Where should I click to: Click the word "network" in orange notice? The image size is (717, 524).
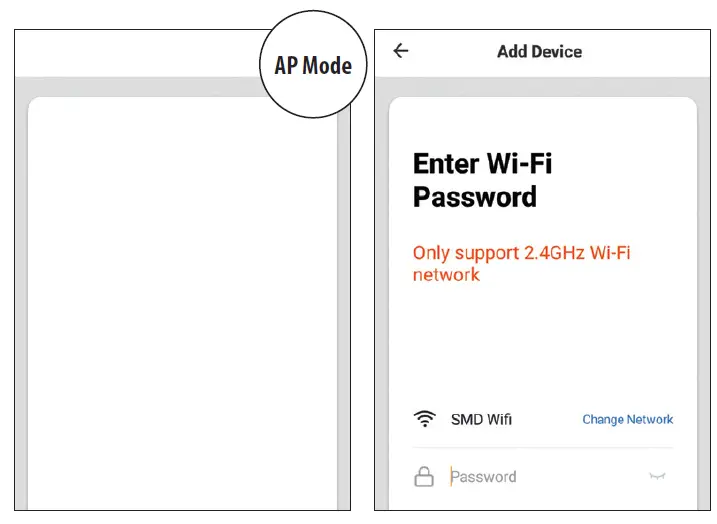tap(446, 275)
